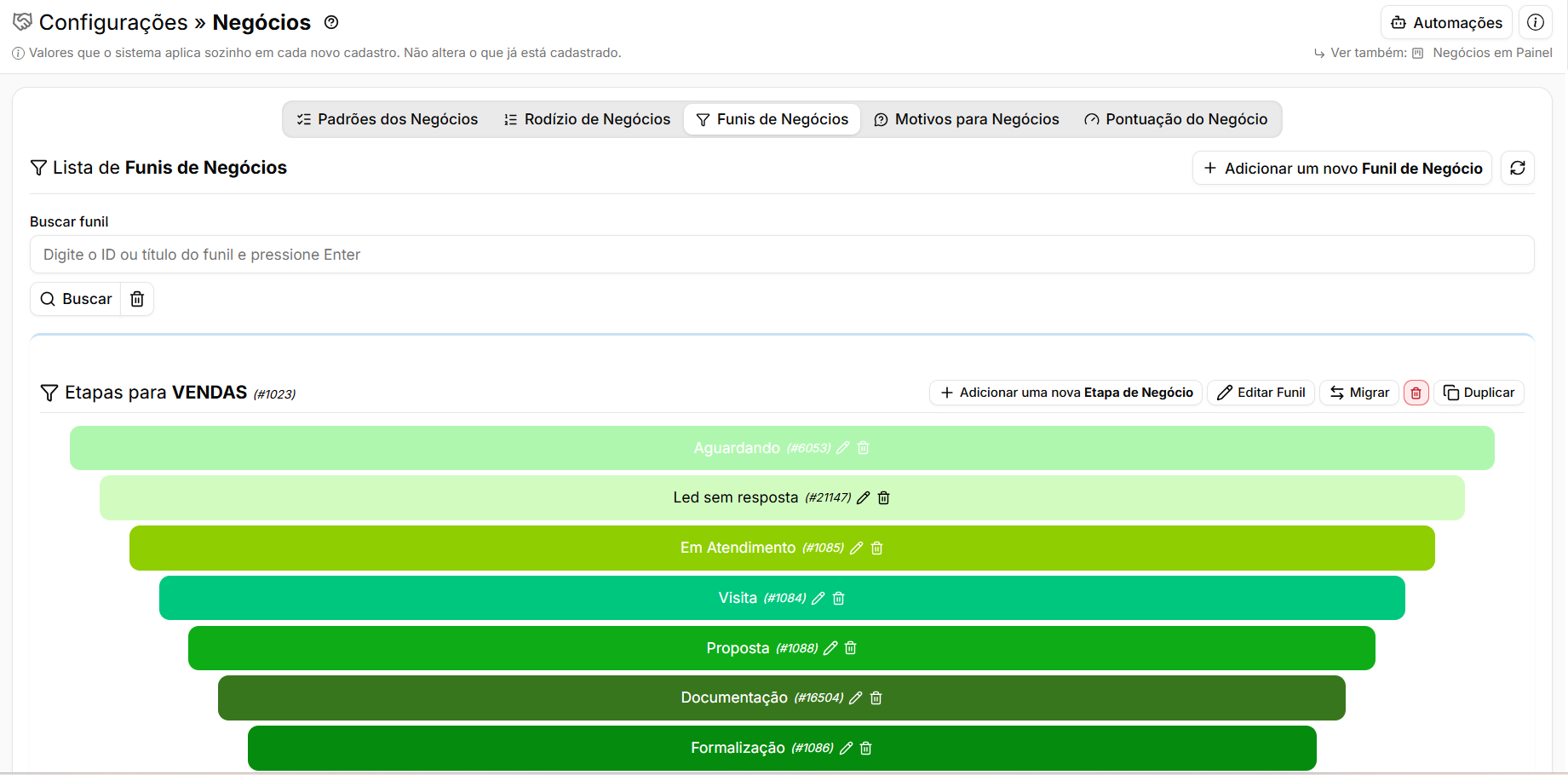Screen dimensions: 1568x775
Task: Delete the VENDAS funnel with red trash
Action: tap(1416, 393)
